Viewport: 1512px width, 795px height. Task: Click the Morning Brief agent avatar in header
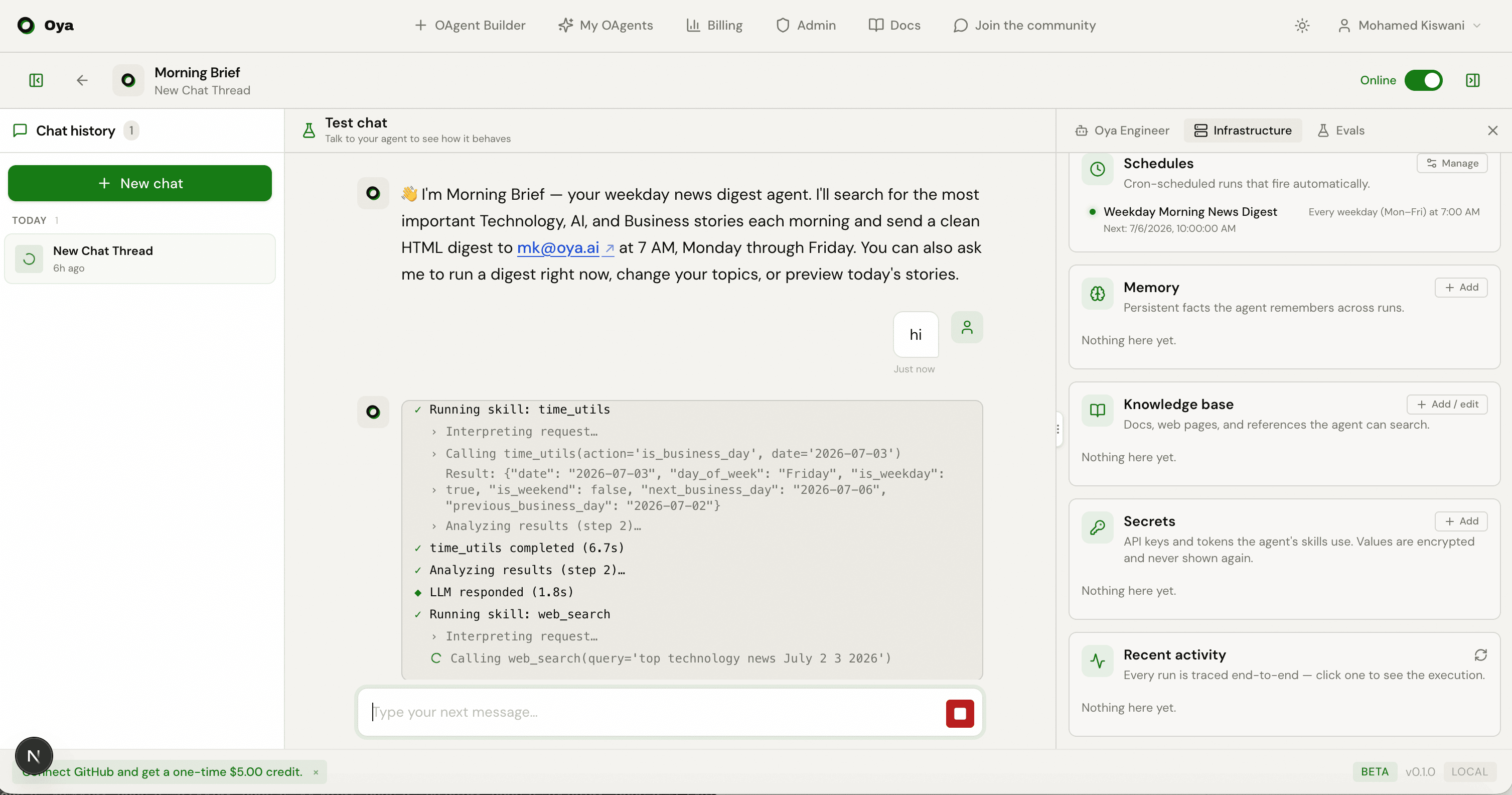128,80
